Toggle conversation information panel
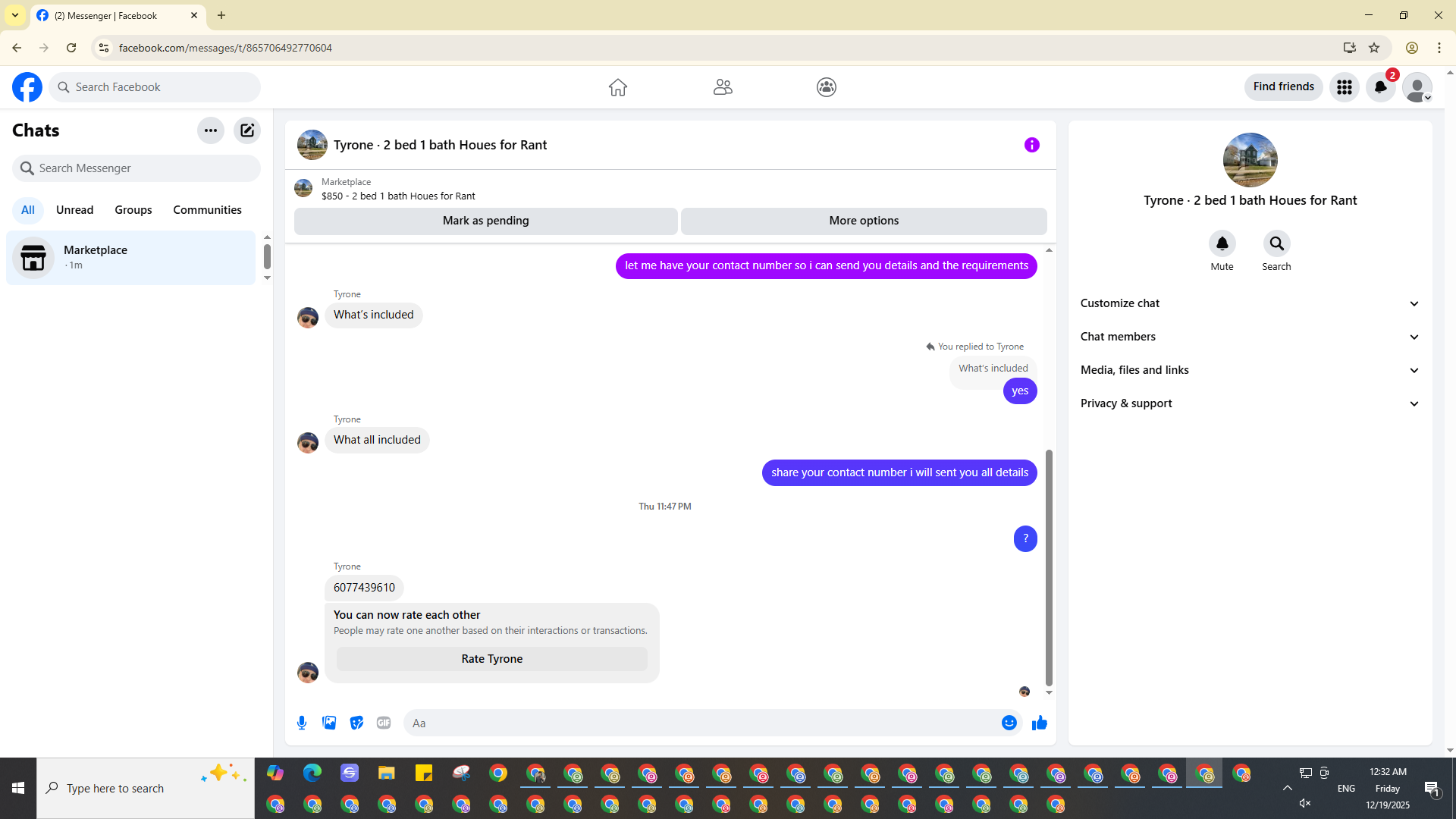Image resolution: width=1456 pixels, height=819 pixels. pyautogui.click(x=1031, y=145)
